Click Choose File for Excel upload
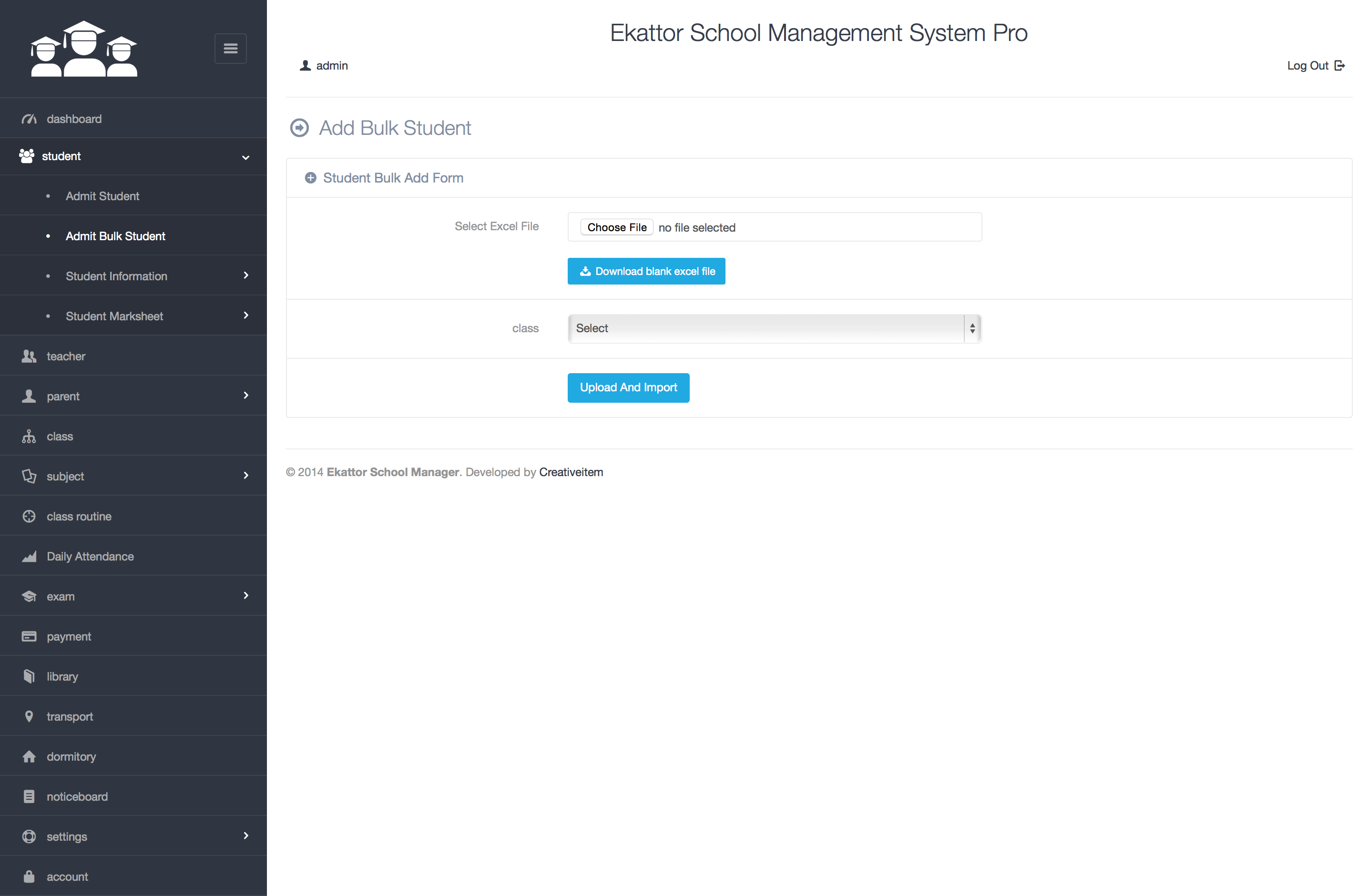This screenshot has height=896, width=1368. coord(616,228)
